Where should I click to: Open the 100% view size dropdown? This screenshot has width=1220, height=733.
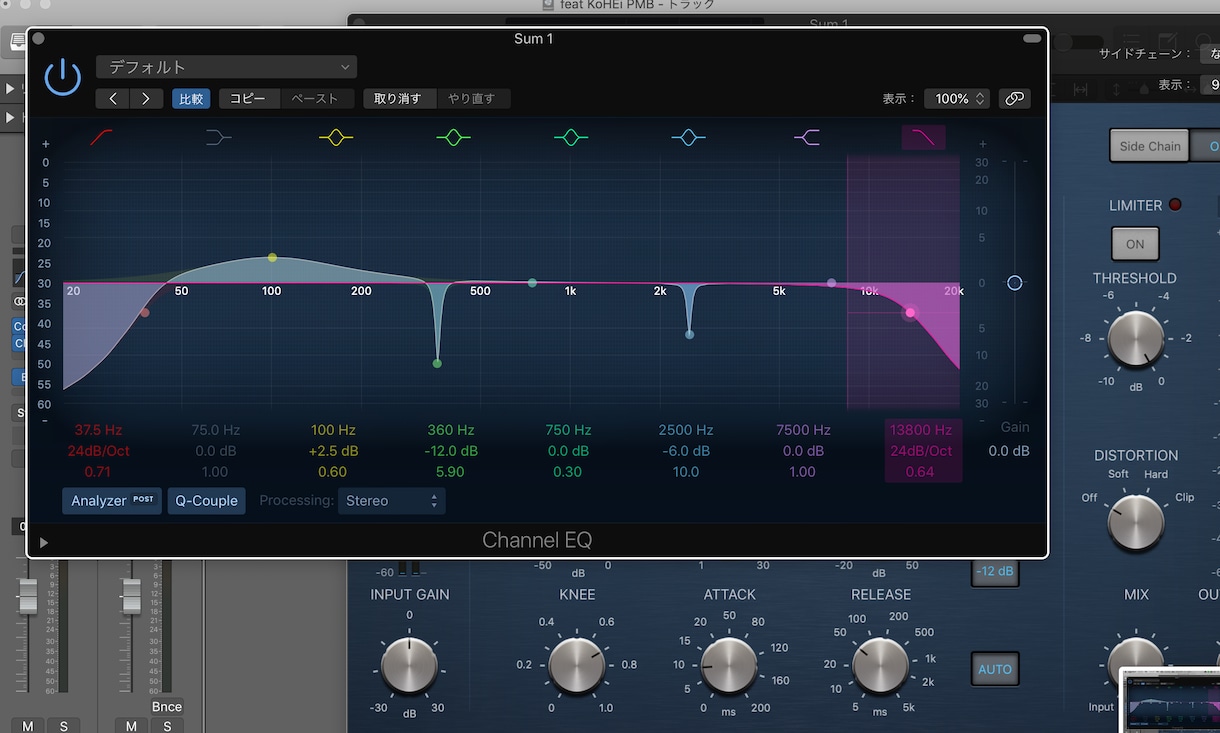click(957, 98)
